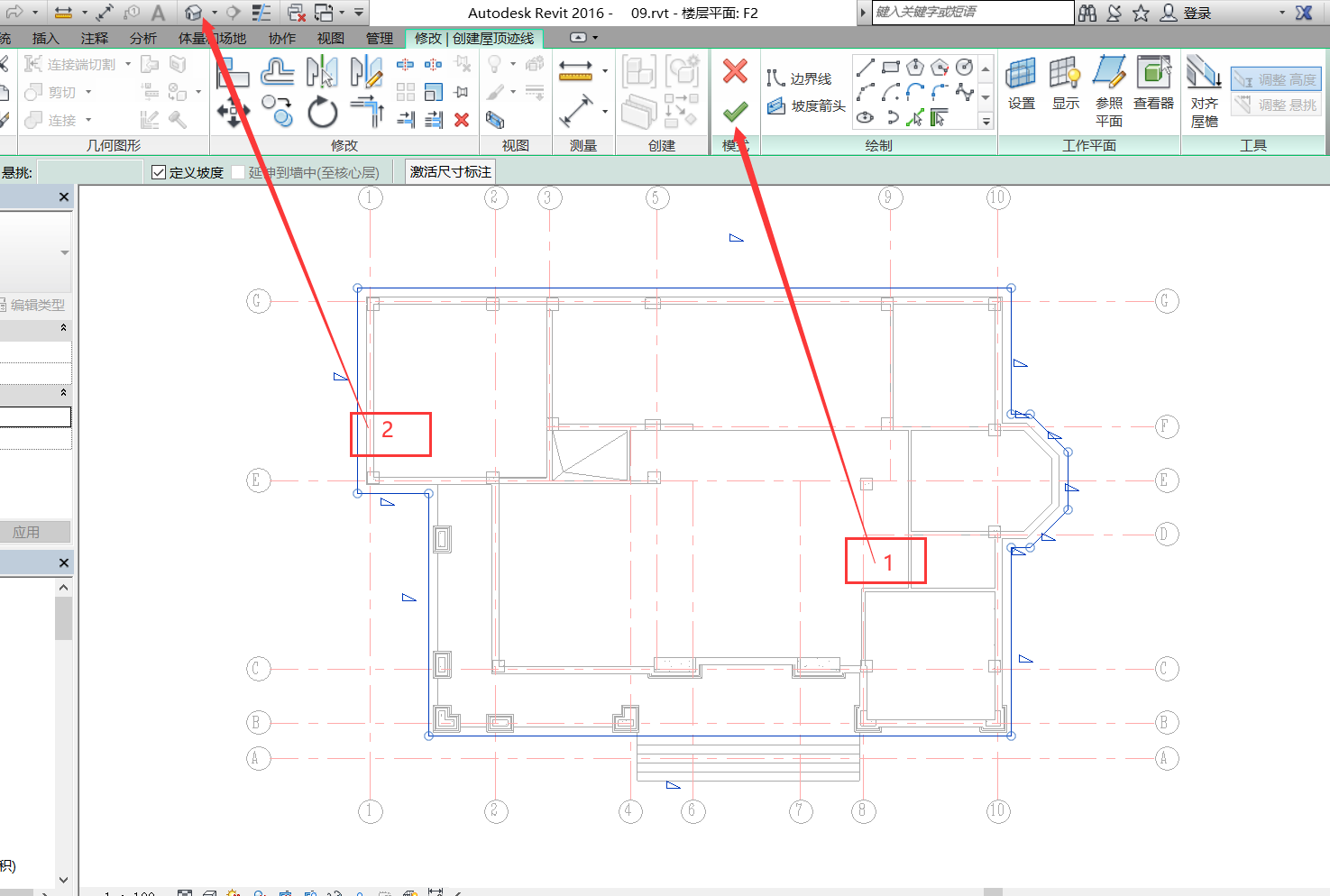Screen dimensions: 1330x896
Task: Open the work plane Viewer
Action: (1153, 84)
